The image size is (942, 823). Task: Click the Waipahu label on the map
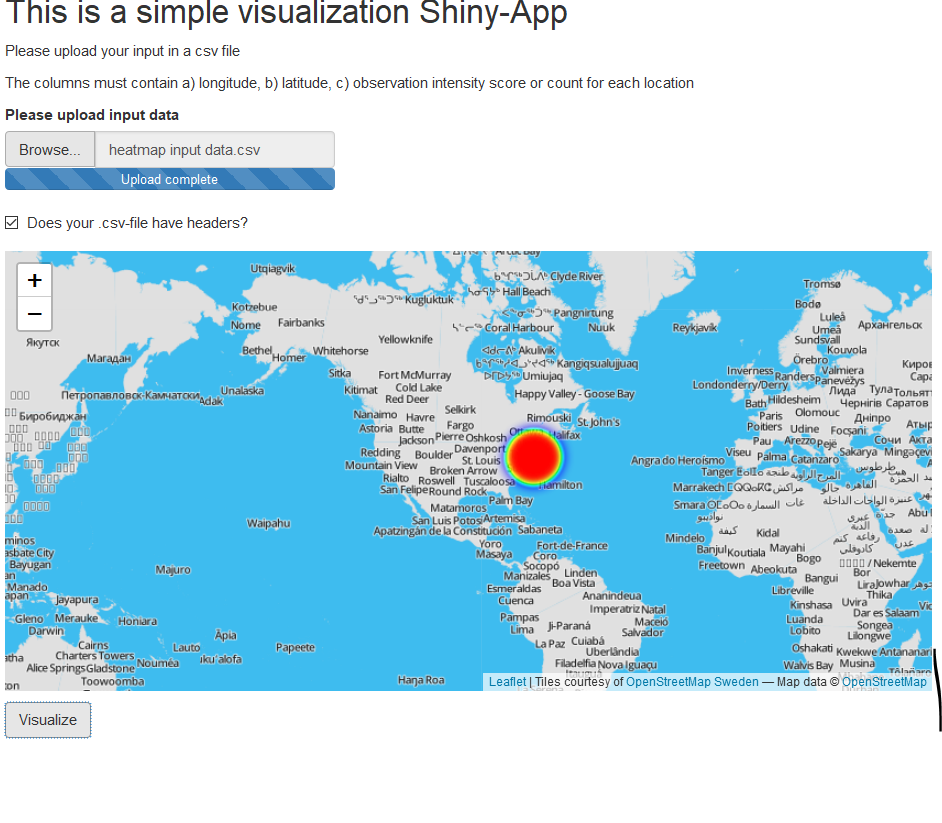click(x=268, y=523)
